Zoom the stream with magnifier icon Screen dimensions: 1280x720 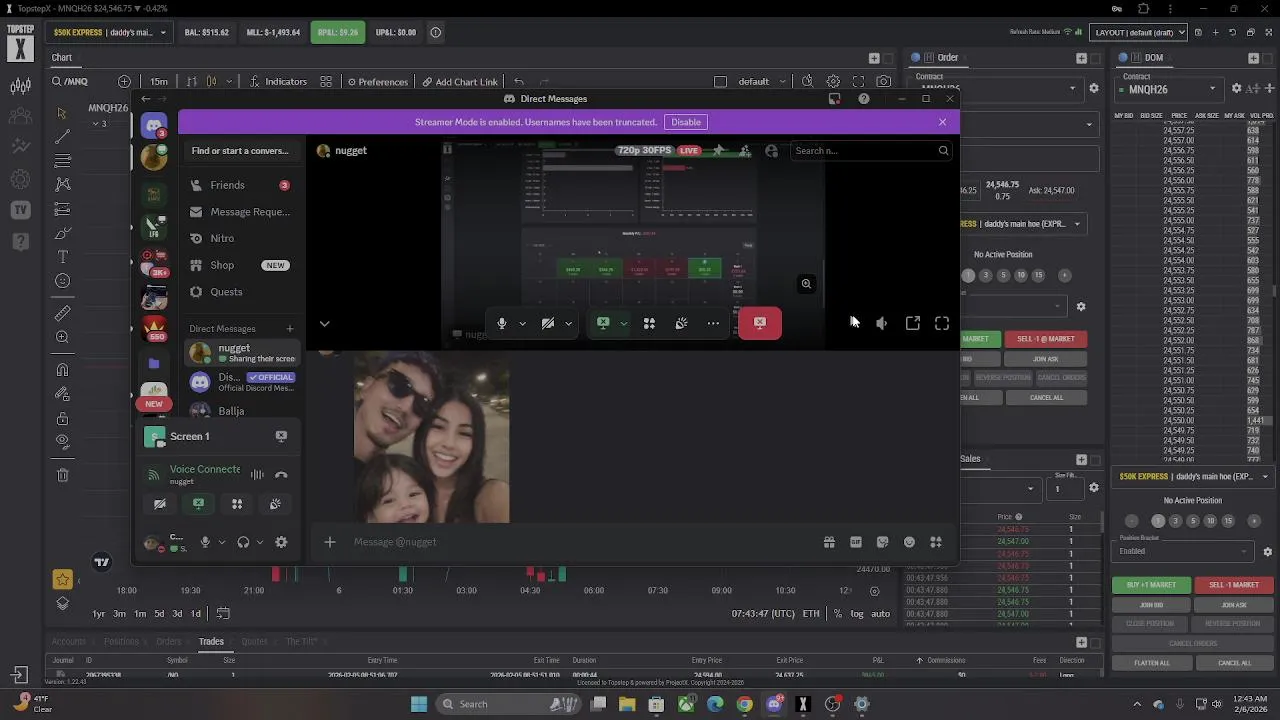[806, 284]
